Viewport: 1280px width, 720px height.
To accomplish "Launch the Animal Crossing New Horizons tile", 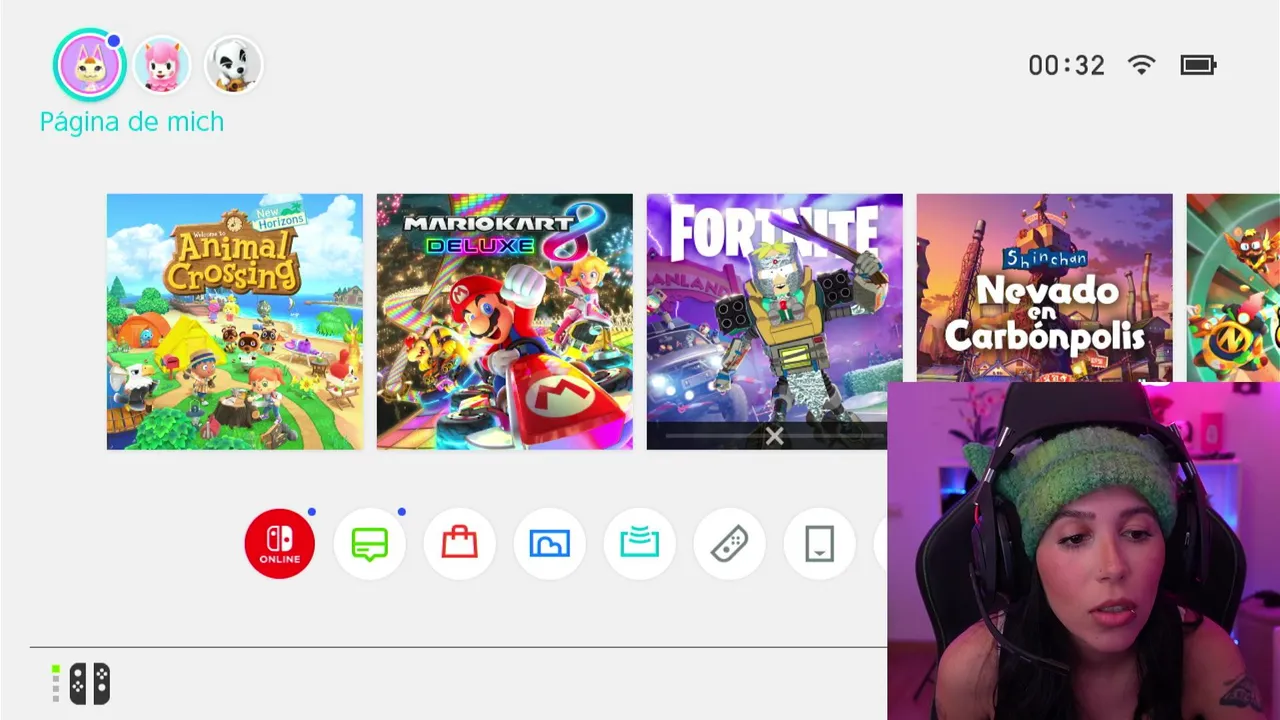I will point(235,322).
